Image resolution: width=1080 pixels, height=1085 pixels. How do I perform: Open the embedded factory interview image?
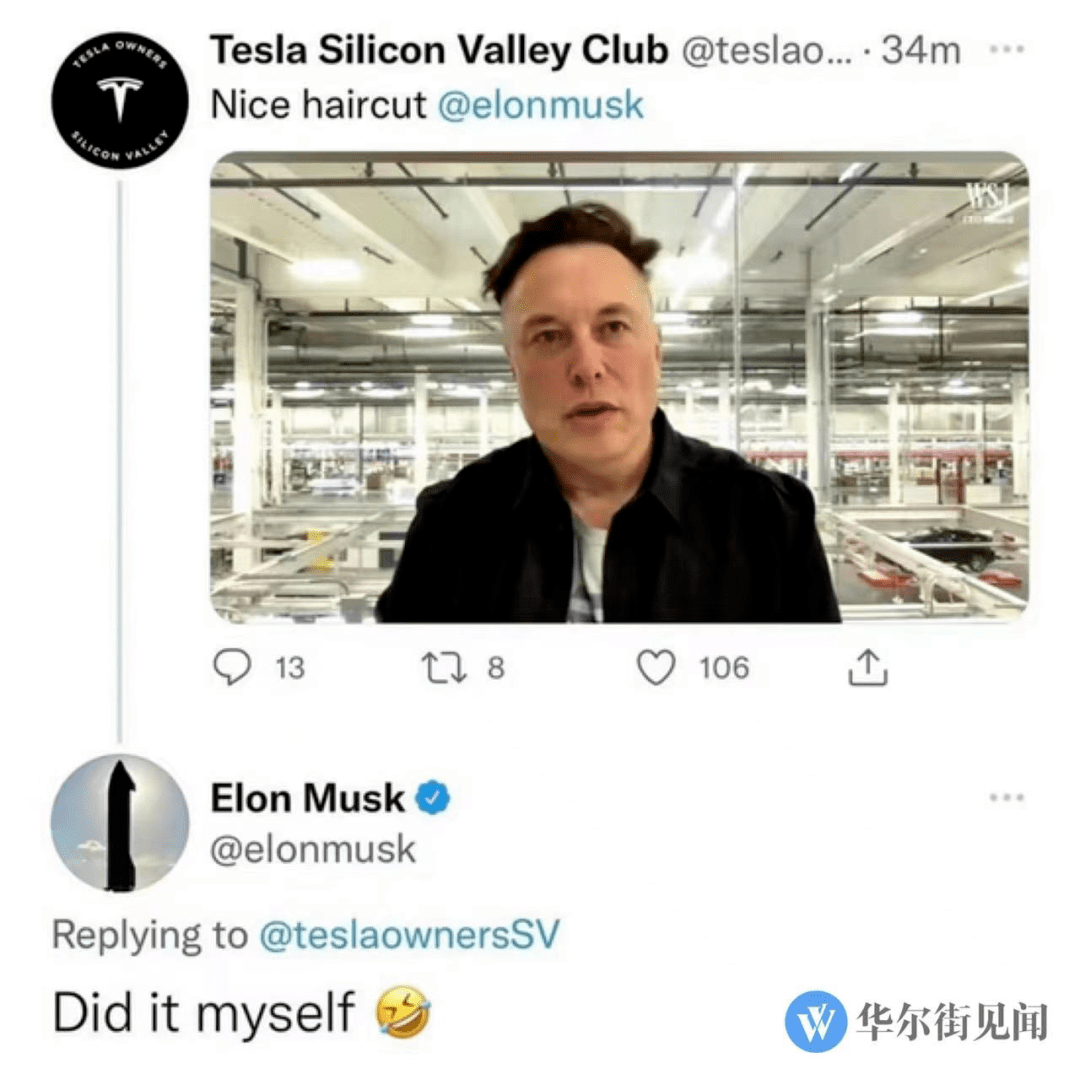(619, 388)
